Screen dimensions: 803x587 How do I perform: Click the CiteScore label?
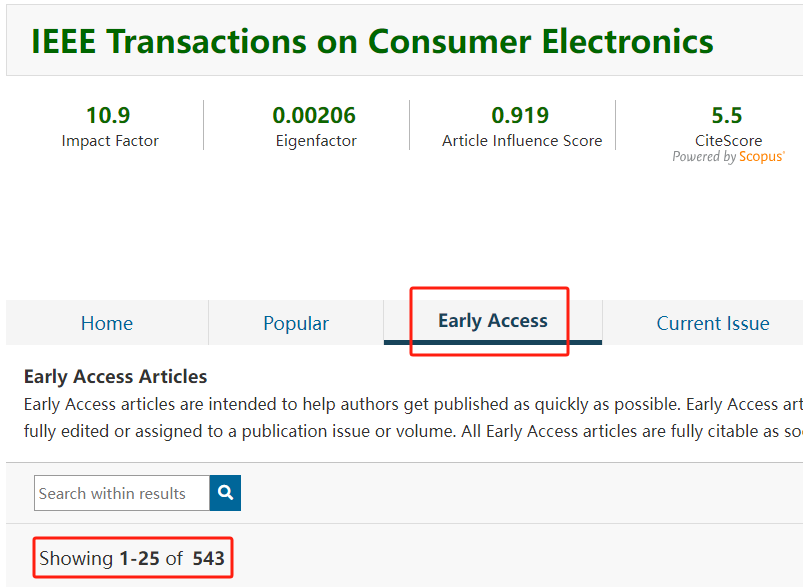[x=728, y=141]
